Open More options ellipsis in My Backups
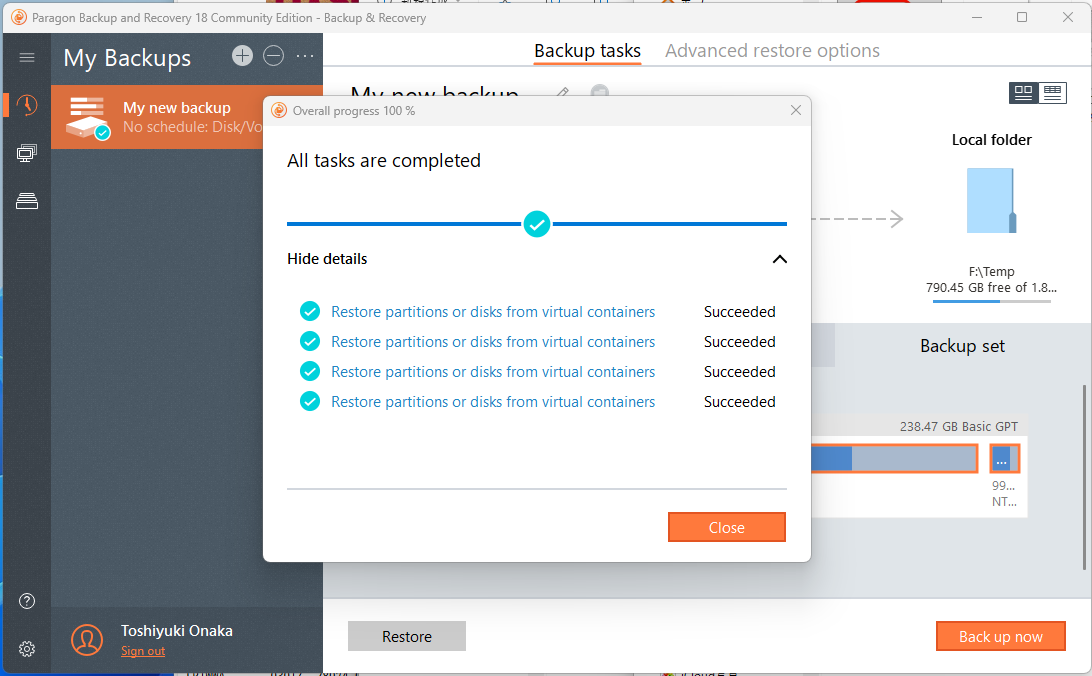Screen dimensions: 1092x676 click(x=305, y=56)
